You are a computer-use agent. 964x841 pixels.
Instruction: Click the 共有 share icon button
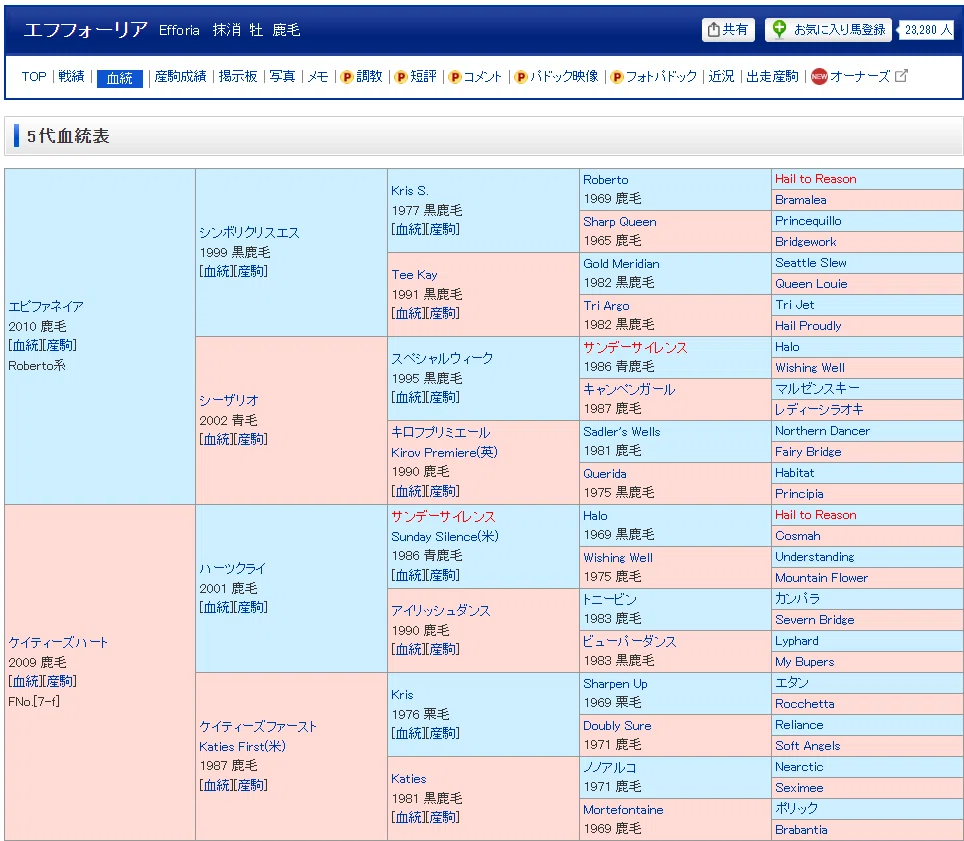[728, 30]
